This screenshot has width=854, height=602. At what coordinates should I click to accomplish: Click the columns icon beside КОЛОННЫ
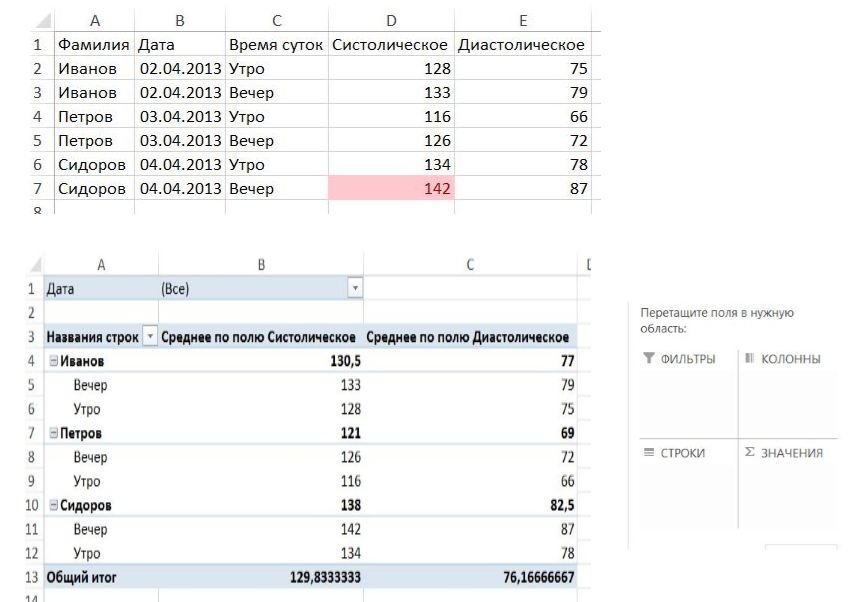750,359
